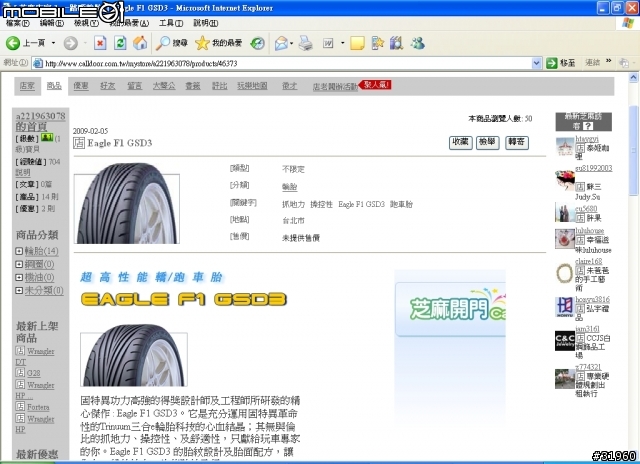Open the History clock icon
The width and height of the screenshot is (640, 464).
[x=258, y=43]
